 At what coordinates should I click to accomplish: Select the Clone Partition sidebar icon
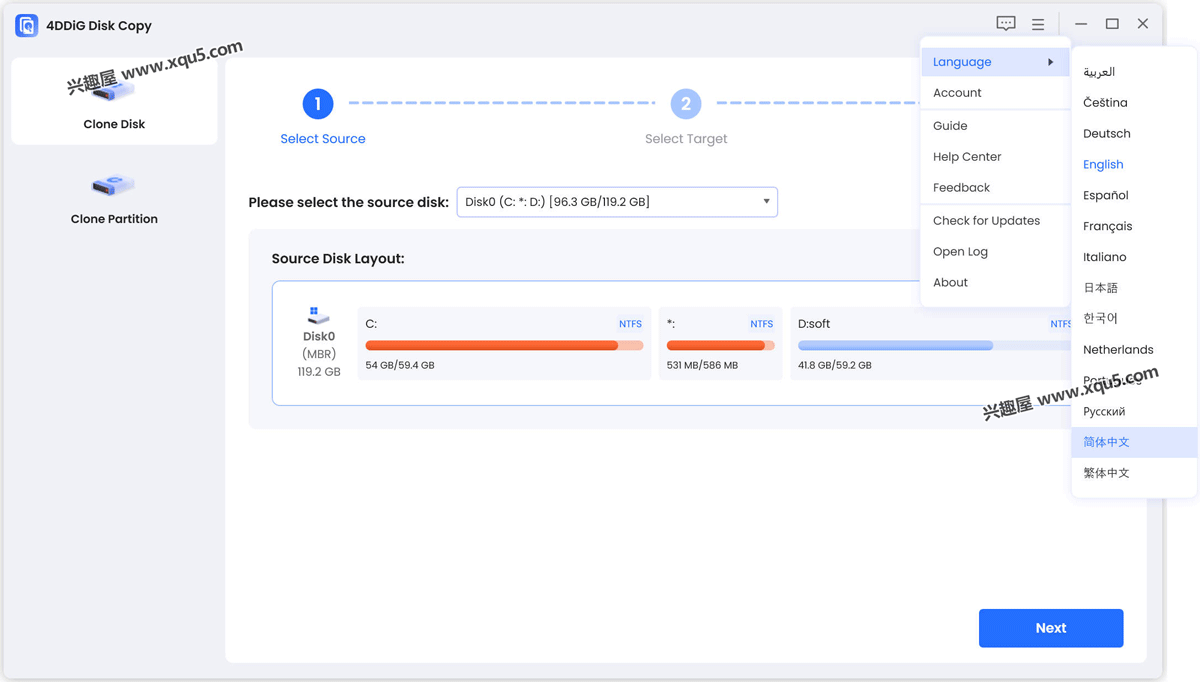(114, 185)
